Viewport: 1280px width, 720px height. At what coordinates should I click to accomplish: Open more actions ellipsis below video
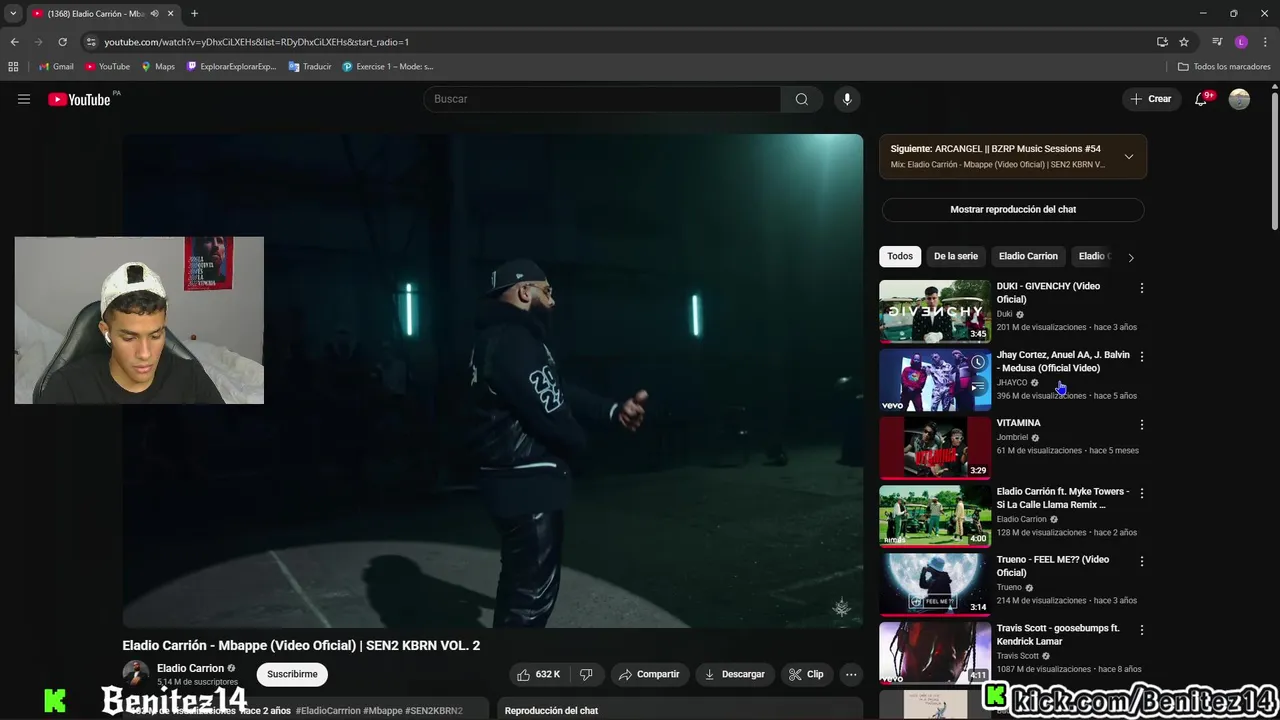point(851,674)
